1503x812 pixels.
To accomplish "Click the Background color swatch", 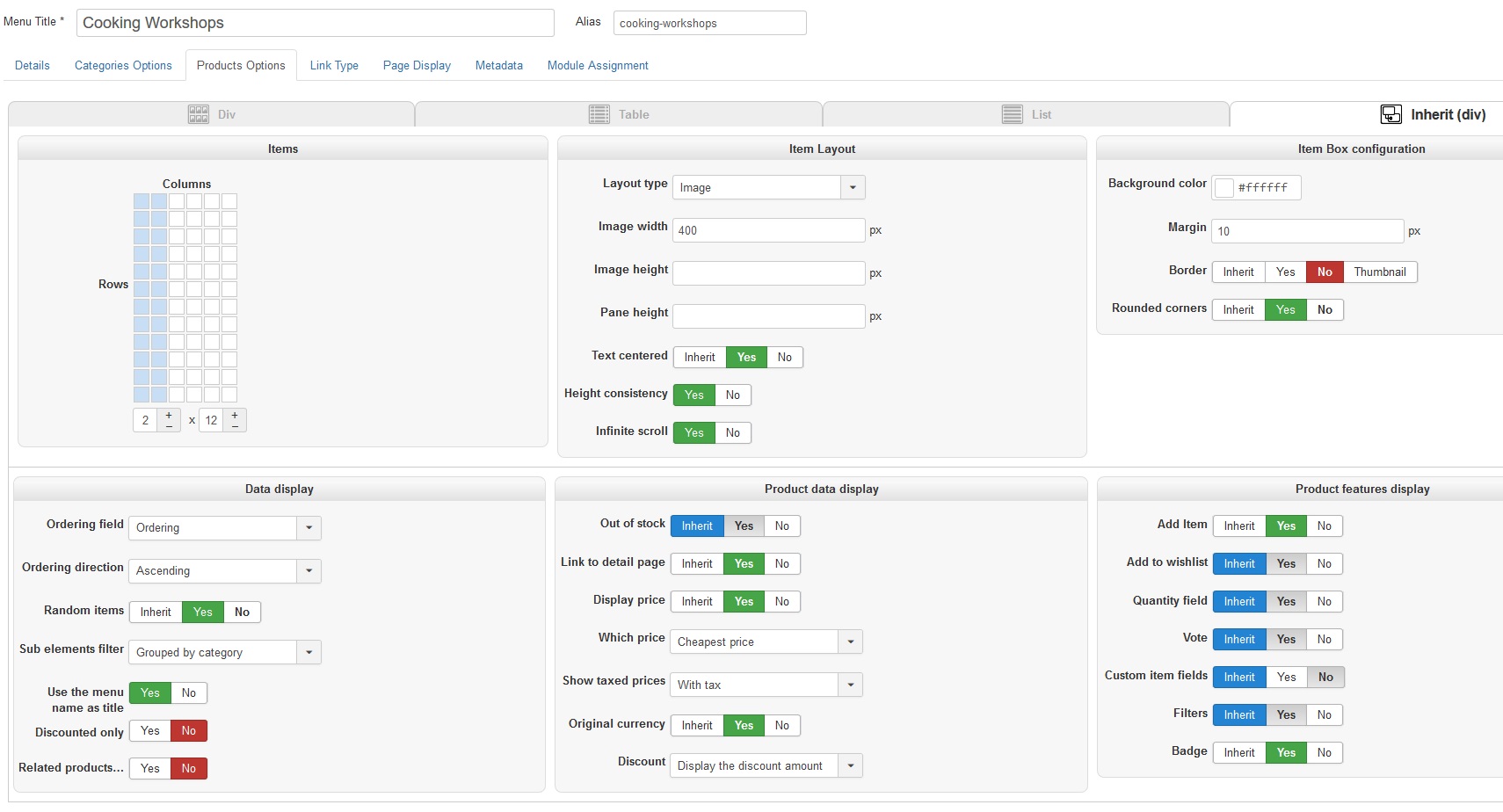I will coord(1224,187).
